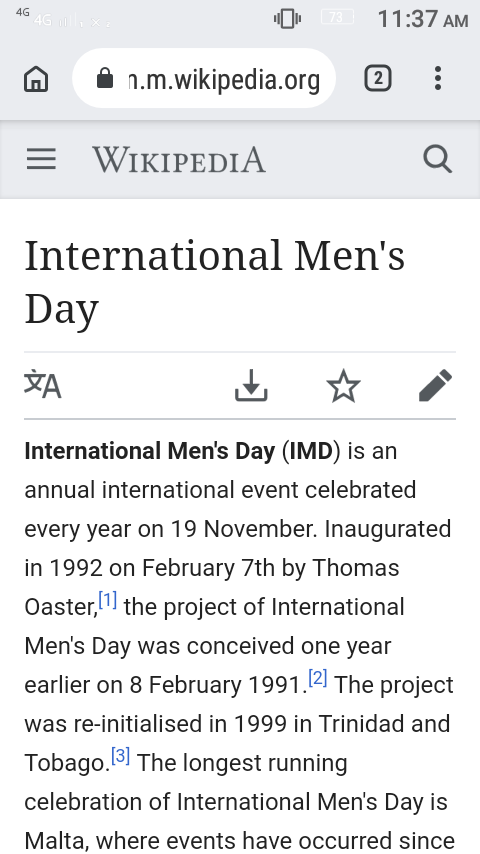Tap the vibrate mode status icon
Viewport: 480px width, 854px height.
(288, 19)
